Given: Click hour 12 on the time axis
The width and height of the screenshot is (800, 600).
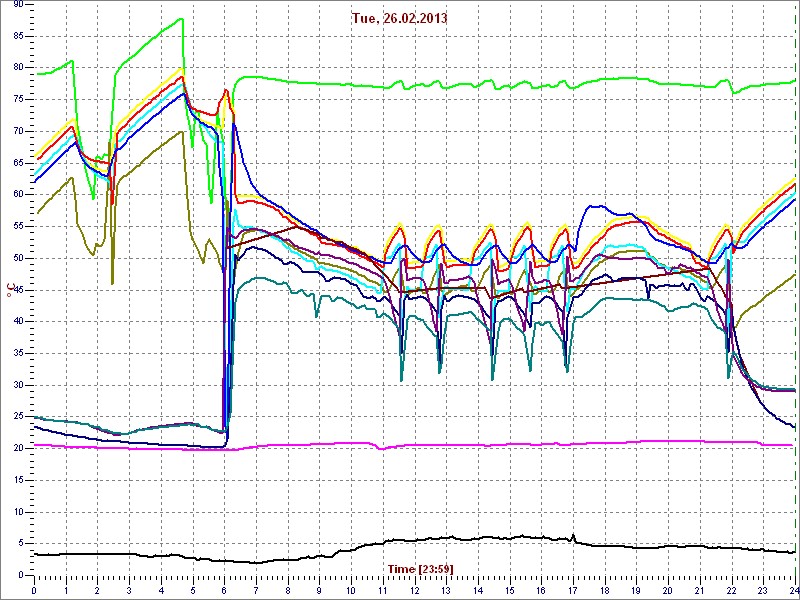Looking at the screenshot, I should click(415, 590).
